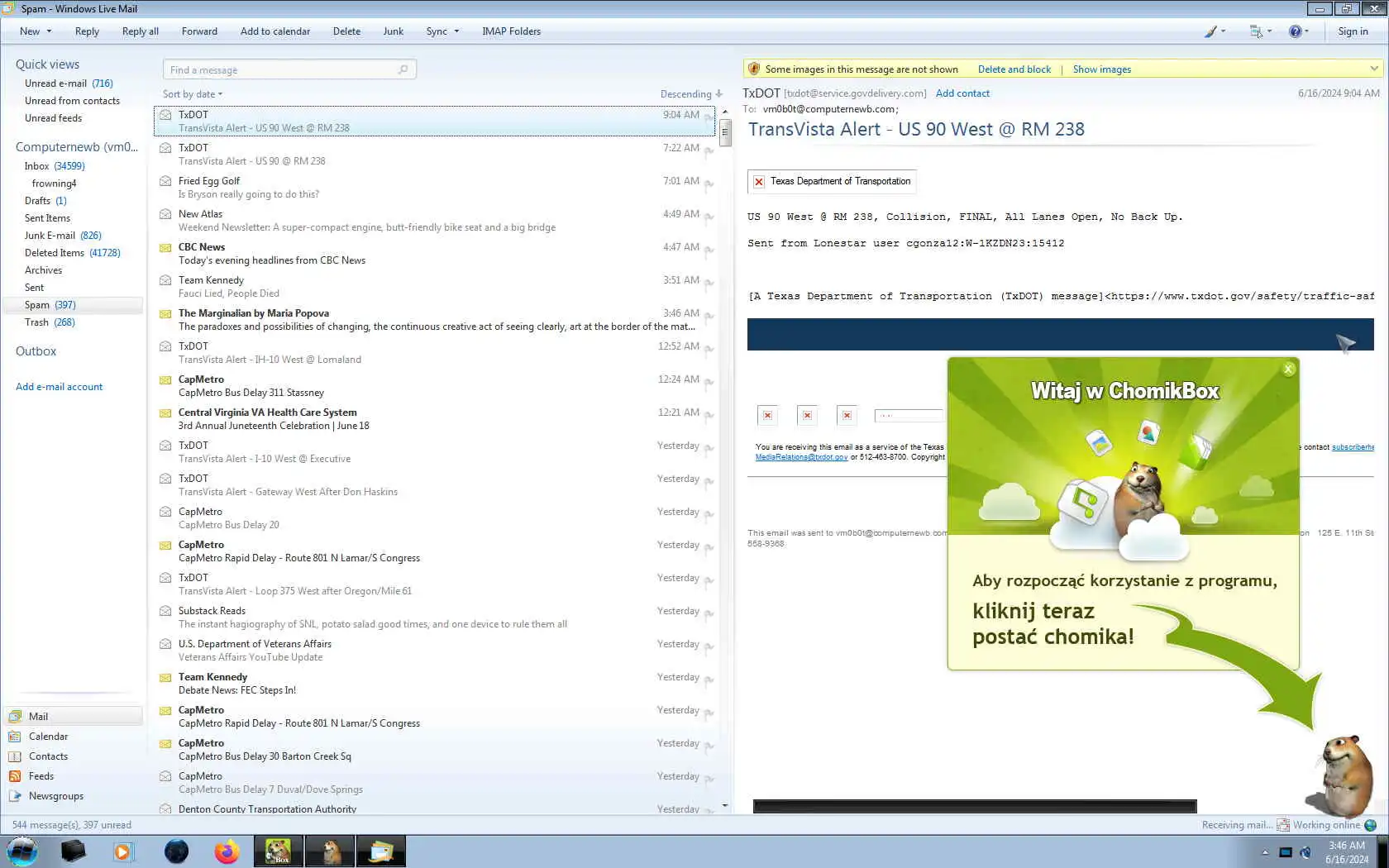Open the Feeds shortcut icon
The image size is (1389, 868).
pos(15,776)
